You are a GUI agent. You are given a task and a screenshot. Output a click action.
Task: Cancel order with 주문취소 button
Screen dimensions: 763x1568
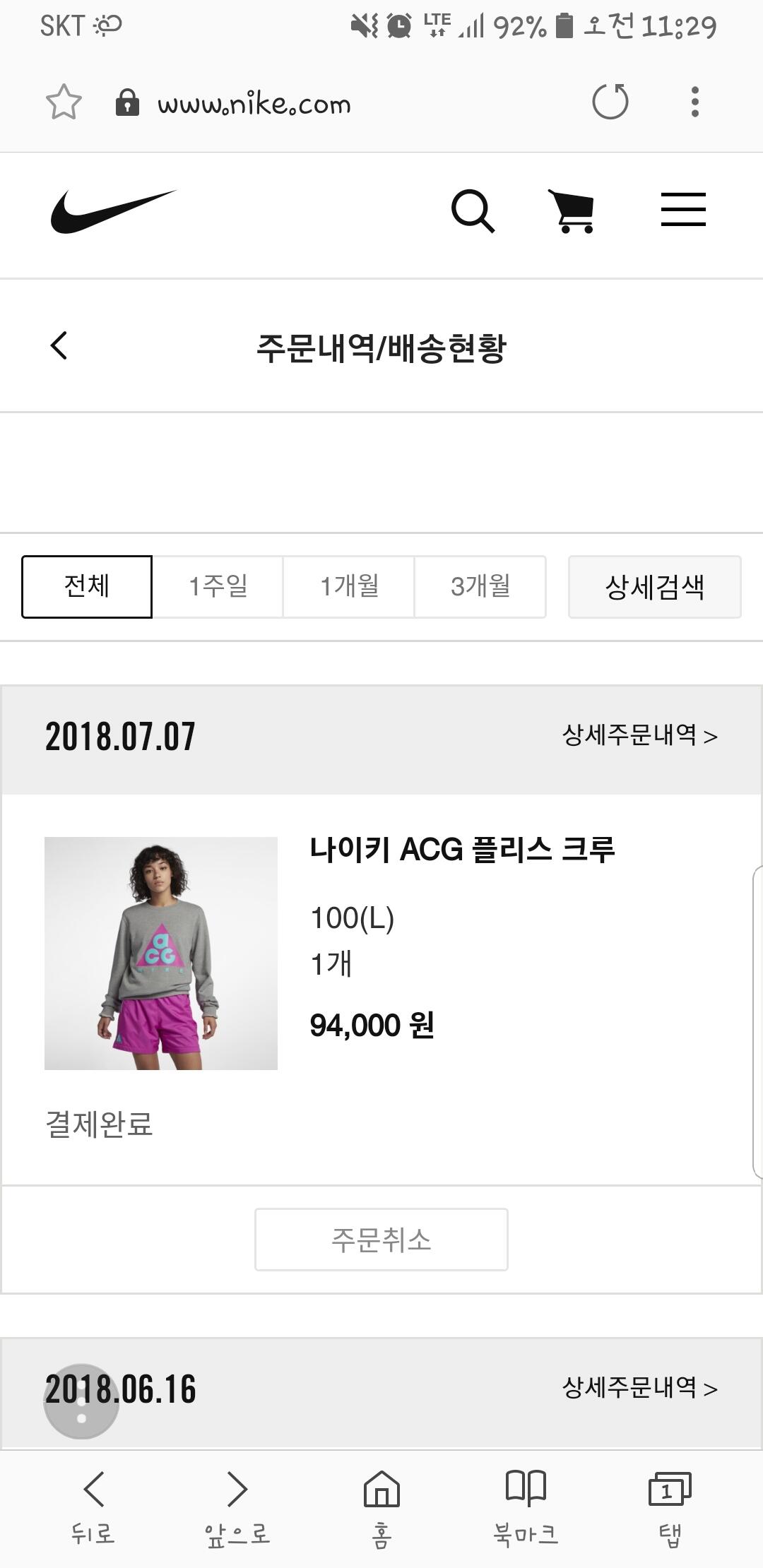[x=381, y=1240]
